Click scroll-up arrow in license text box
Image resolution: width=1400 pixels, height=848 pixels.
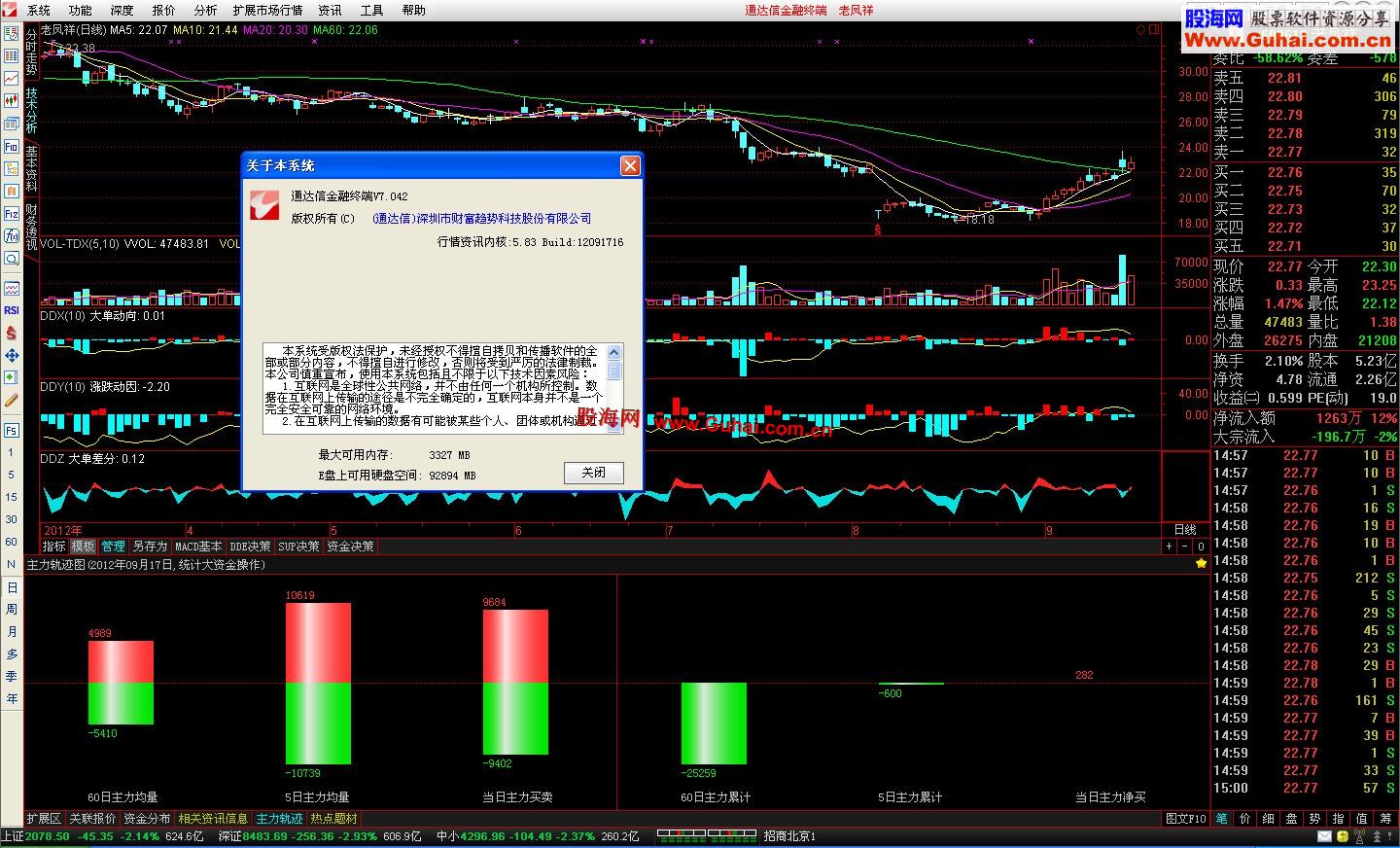click(x=613, y=351)
